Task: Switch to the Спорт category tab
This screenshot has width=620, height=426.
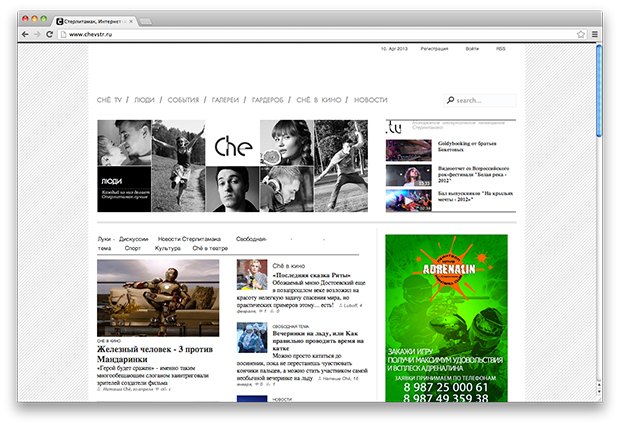Action: click(x=134, y=248)
